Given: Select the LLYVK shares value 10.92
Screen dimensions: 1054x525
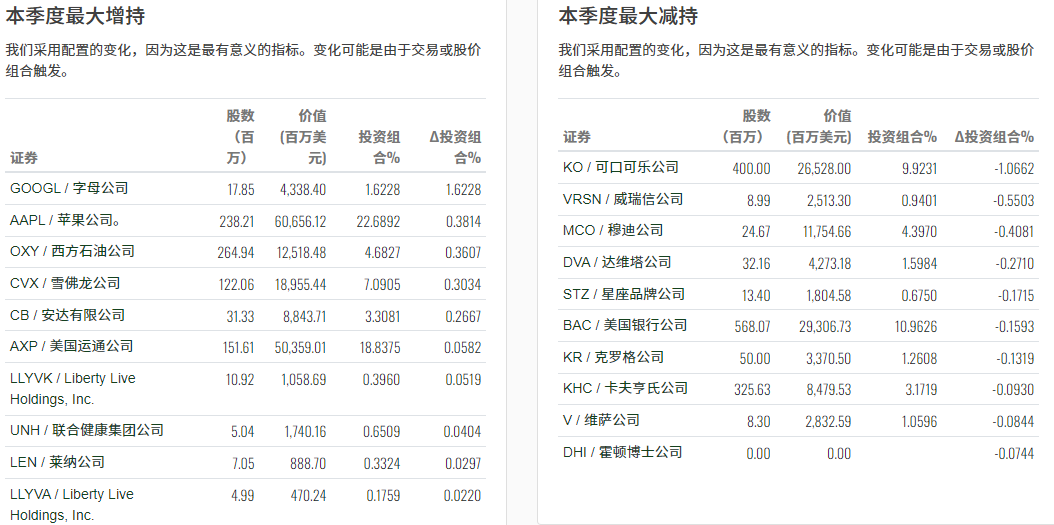Looking at the screenshot, I should coord(242,380).
